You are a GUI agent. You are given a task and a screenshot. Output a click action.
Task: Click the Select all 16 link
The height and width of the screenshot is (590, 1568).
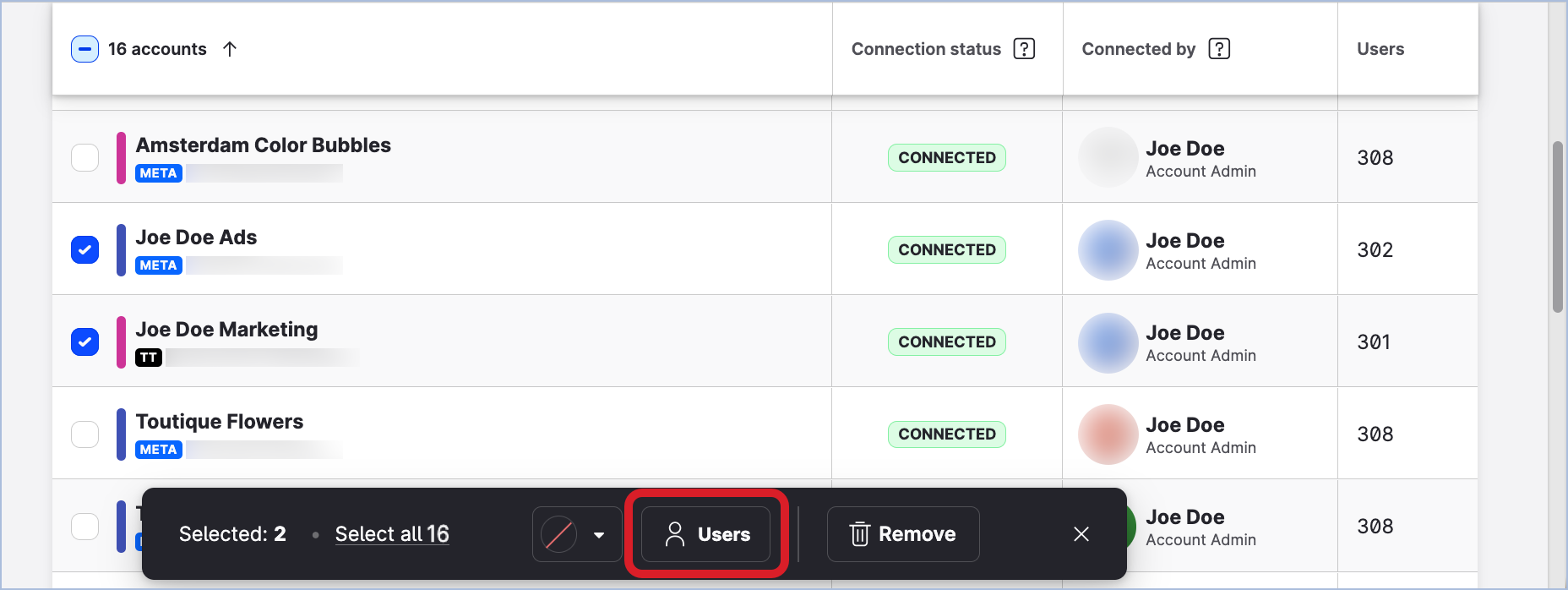coord(392,533)
